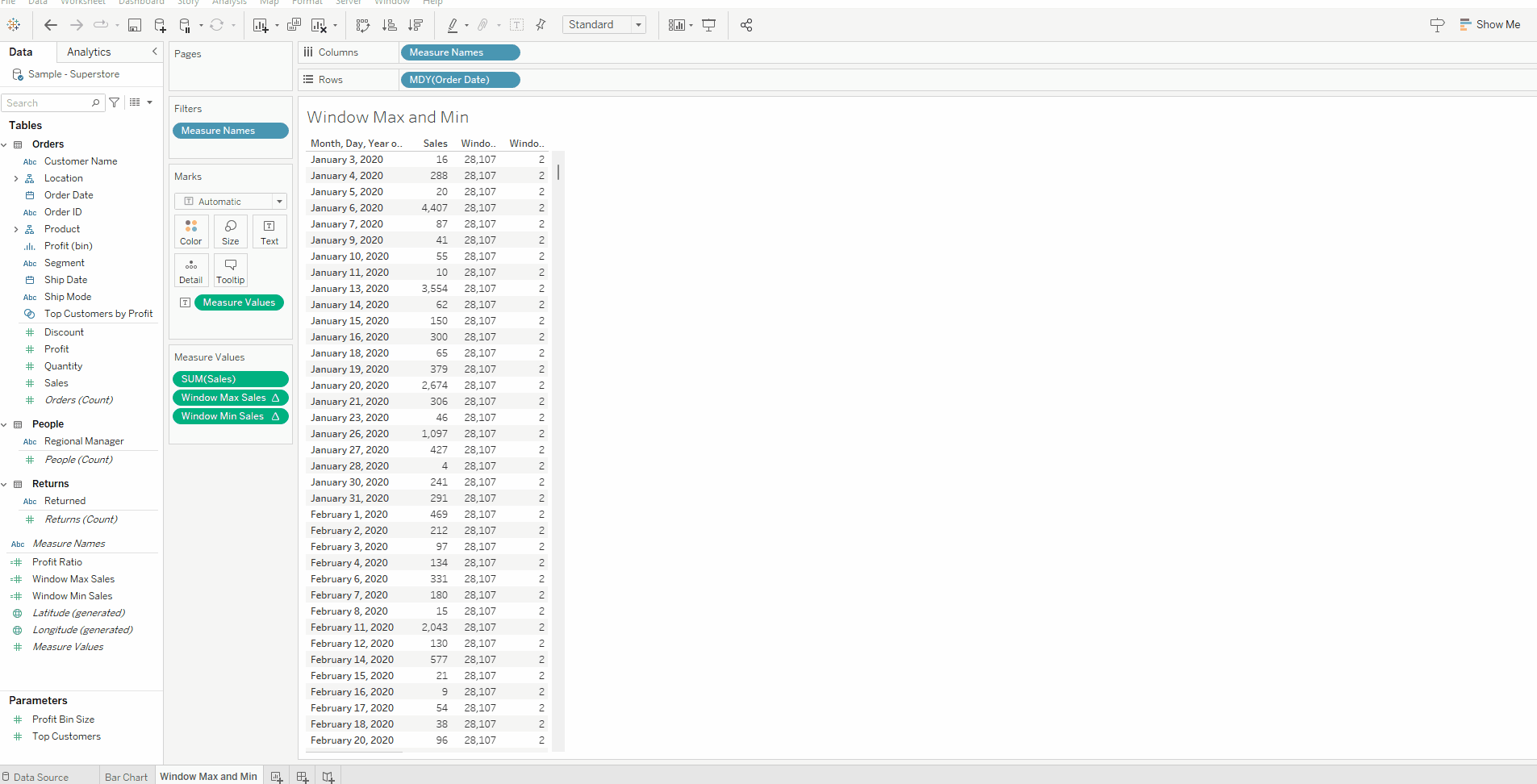Screen dimensions: 1537x784
Task: Click the Share workbook icon
Action: pos(746,25)
